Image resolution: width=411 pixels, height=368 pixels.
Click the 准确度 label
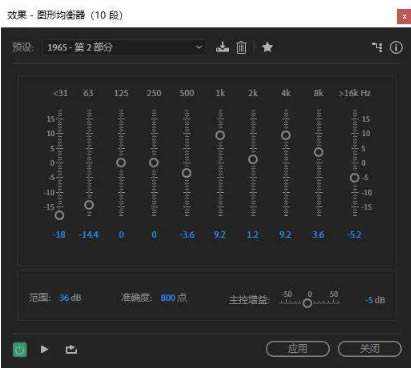click(x=136, y=297)
